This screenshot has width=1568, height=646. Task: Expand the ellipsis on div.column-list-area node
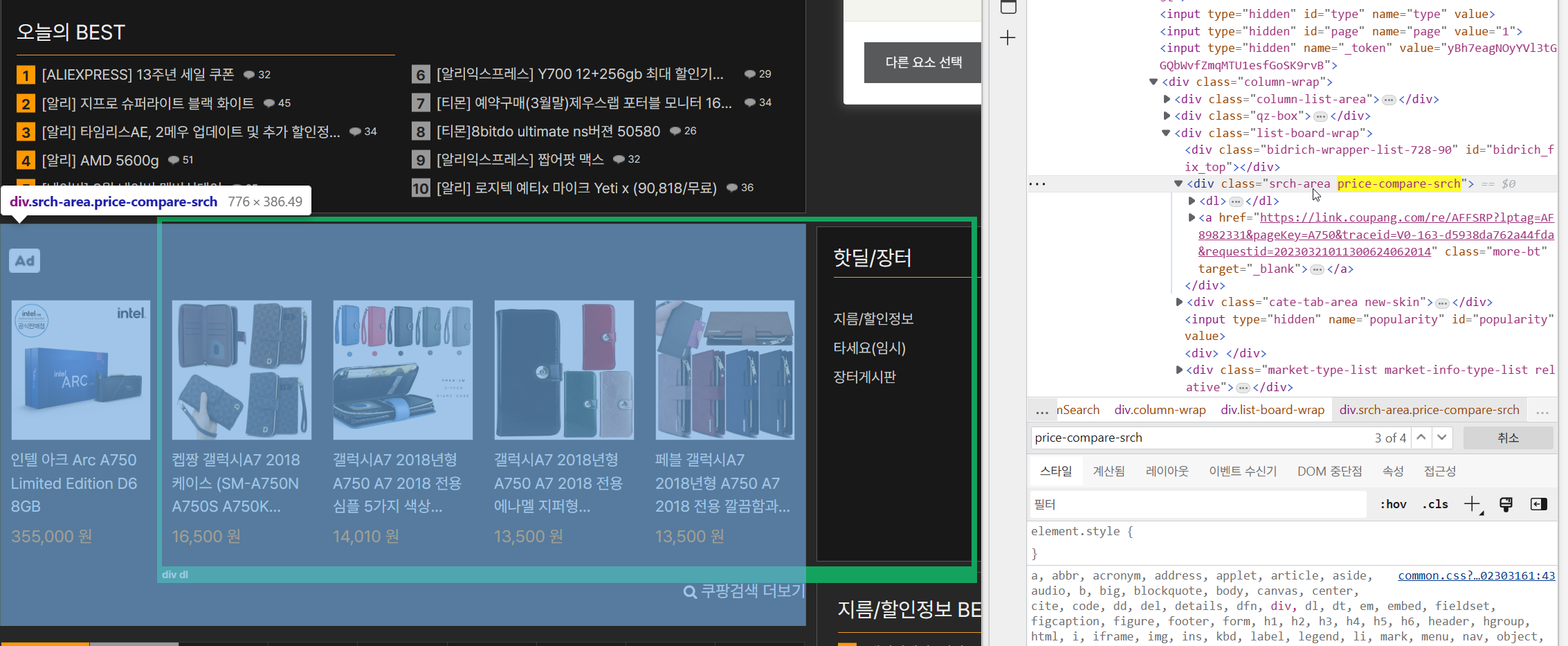pyautogui.click(x=1389, y=99)
